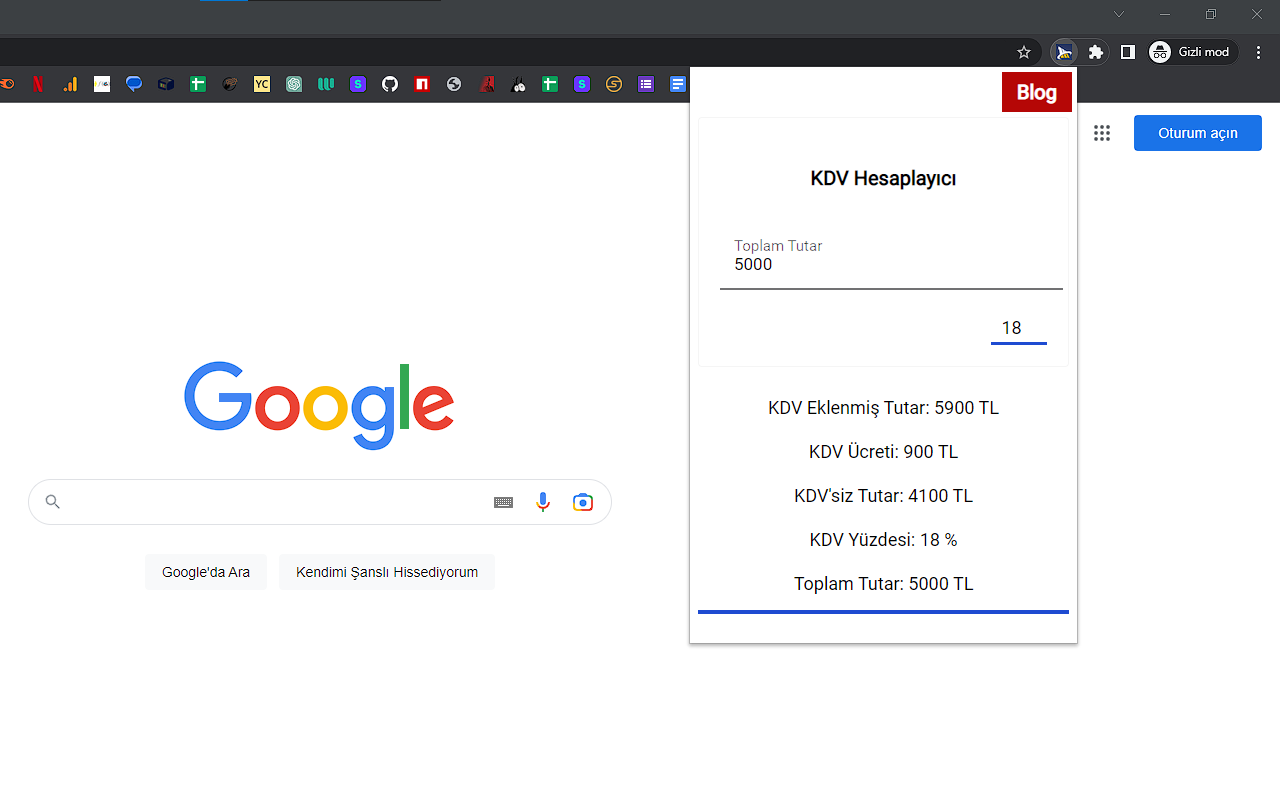Open the red Blog button
The width and height of the screenshot is (1280, 800).
coord(1037,92)
